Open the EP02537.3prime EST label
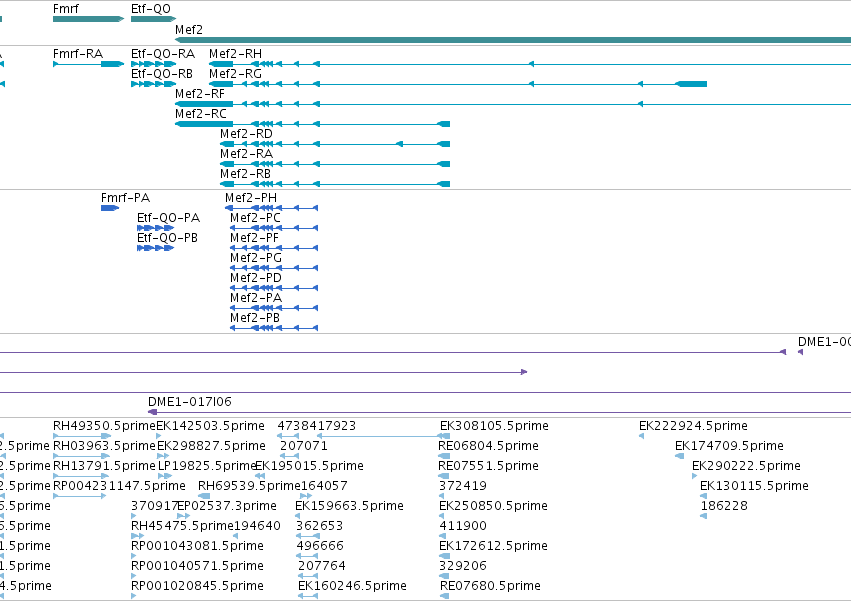Viewport: 851px width, 601px height. coord(227,507)
